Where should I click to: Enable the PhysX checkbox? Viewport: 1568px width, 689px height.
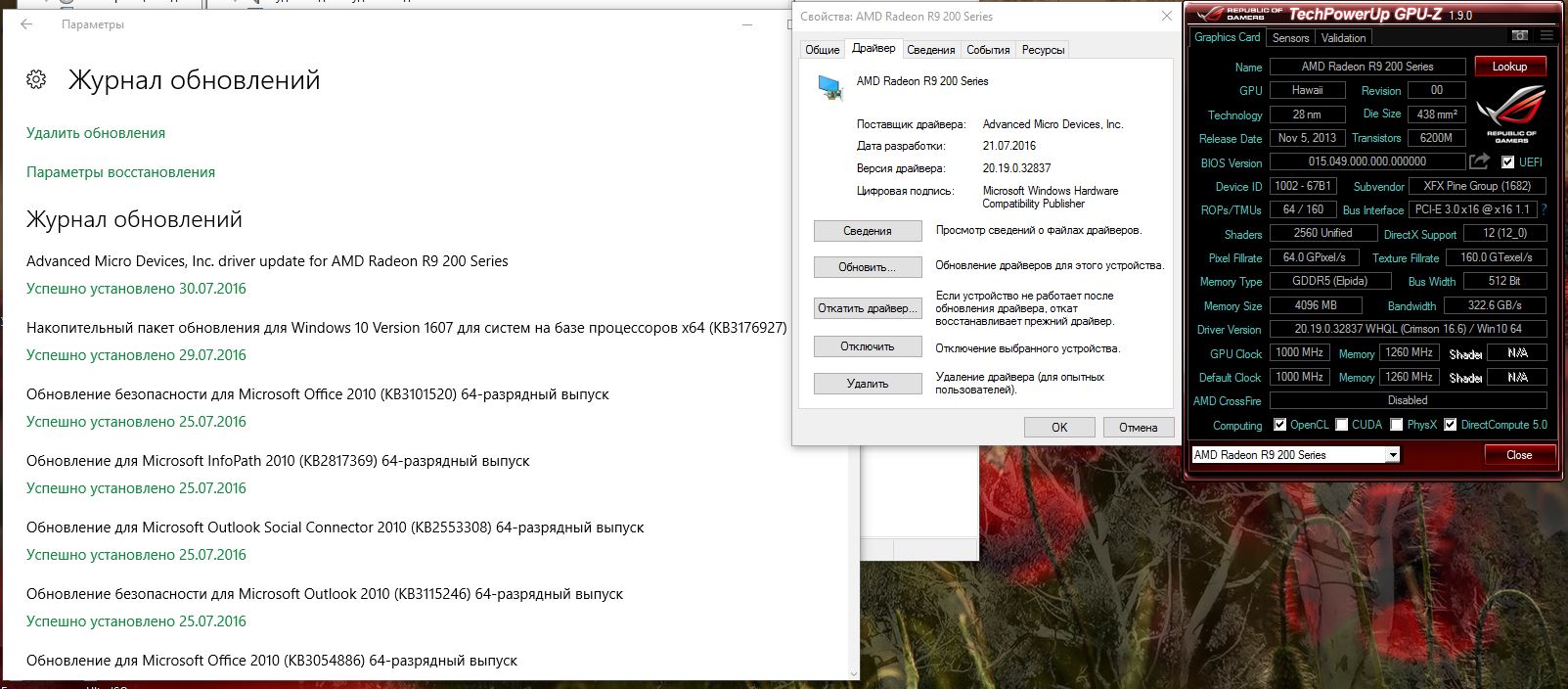(1397, 425)
